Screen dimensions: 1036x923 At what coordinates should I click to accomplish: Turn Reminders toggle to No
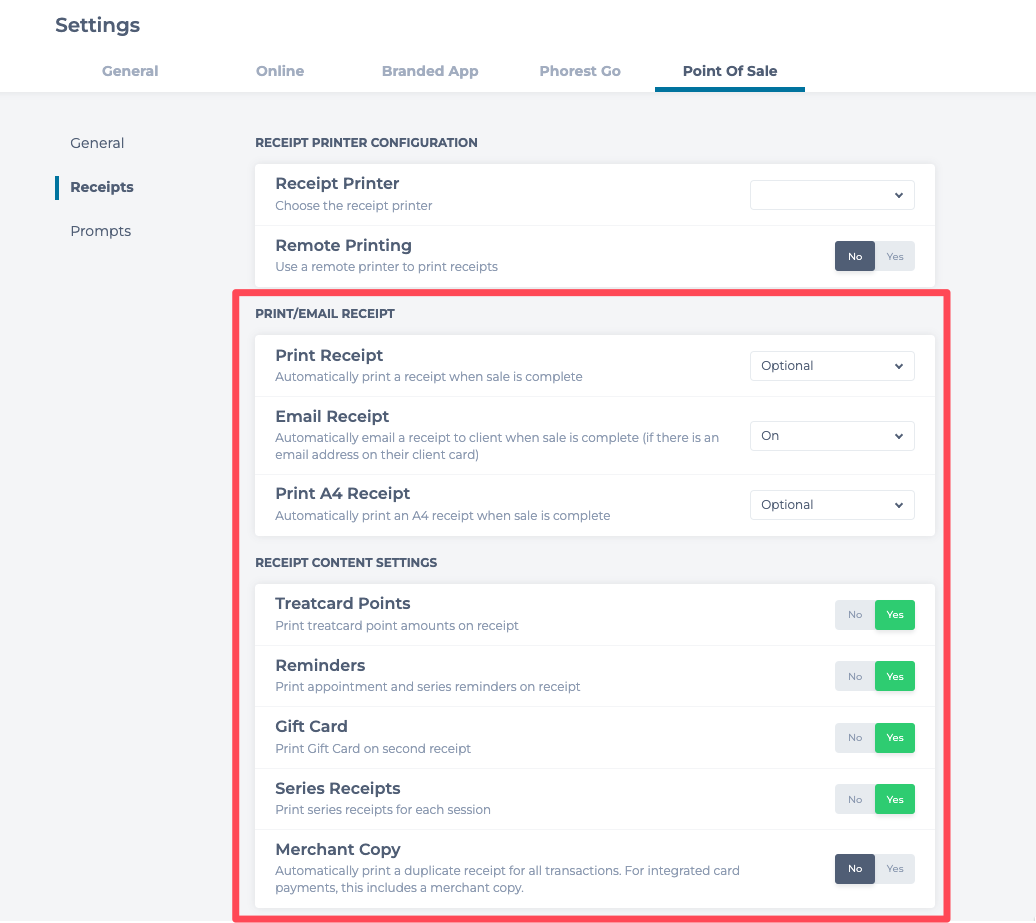[855, 677]
